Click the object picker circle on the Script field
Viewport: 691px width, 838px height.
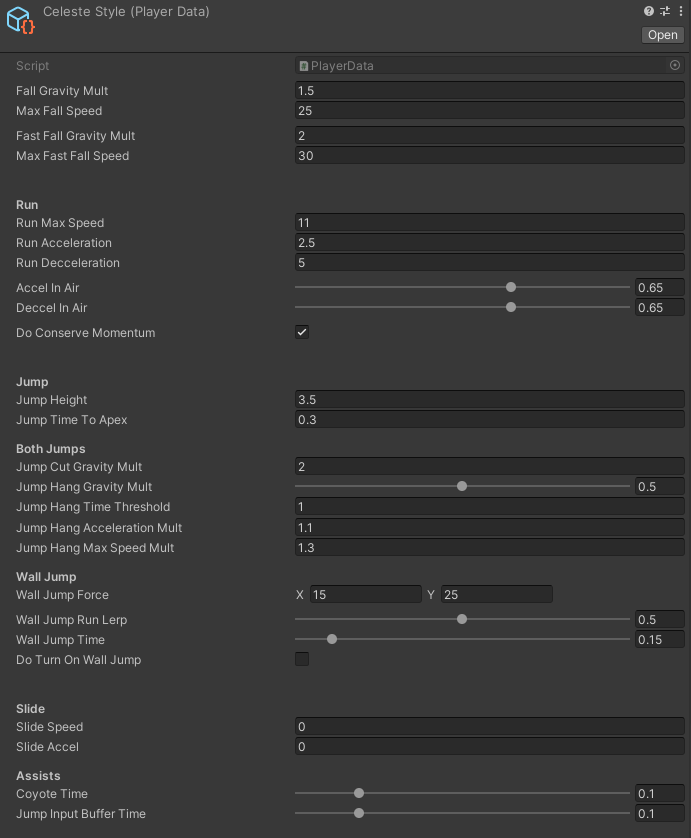[675, 65]
